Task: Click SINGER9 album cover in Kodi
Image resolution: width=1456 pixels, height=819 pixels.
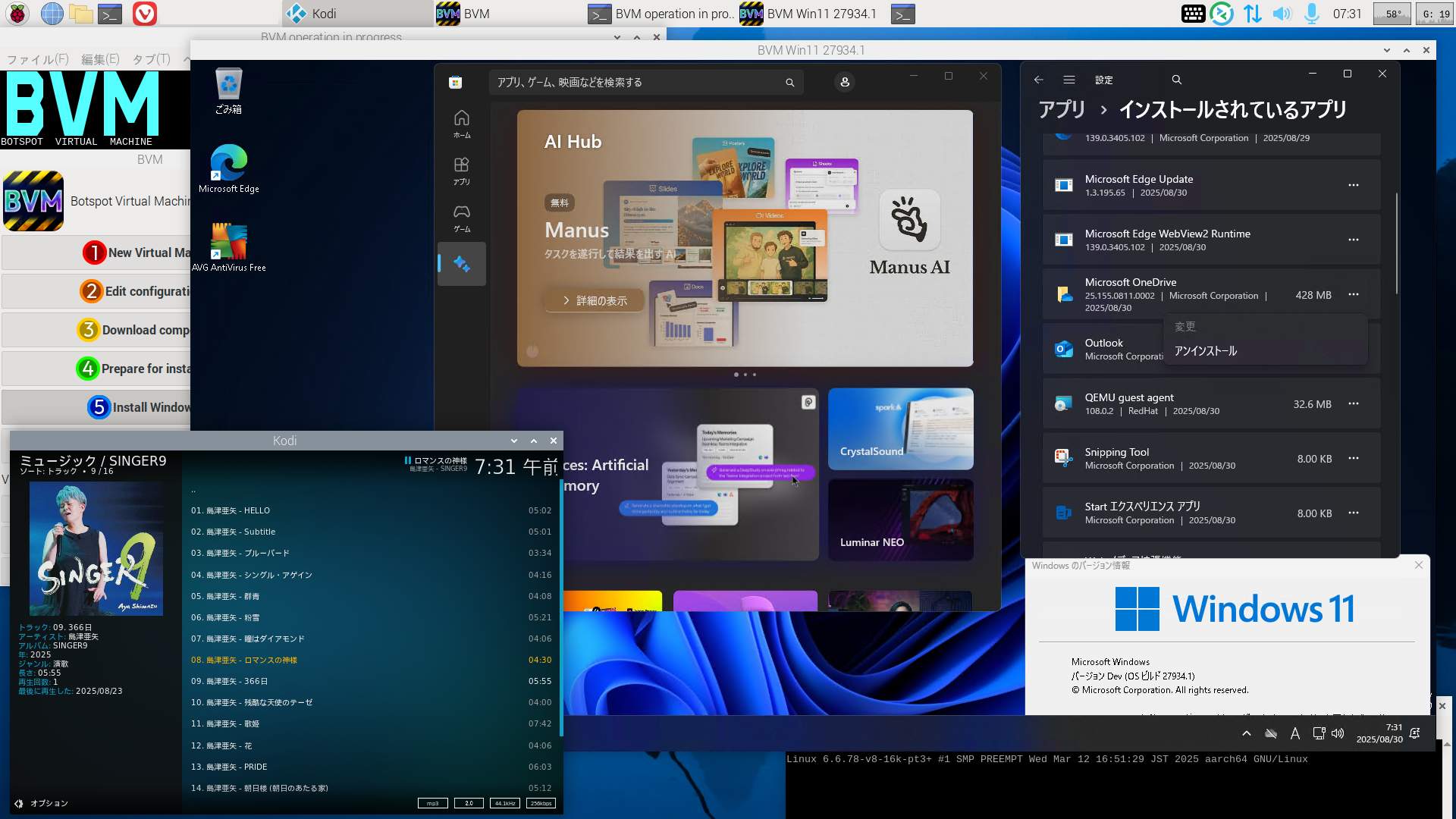Action: 96,548
